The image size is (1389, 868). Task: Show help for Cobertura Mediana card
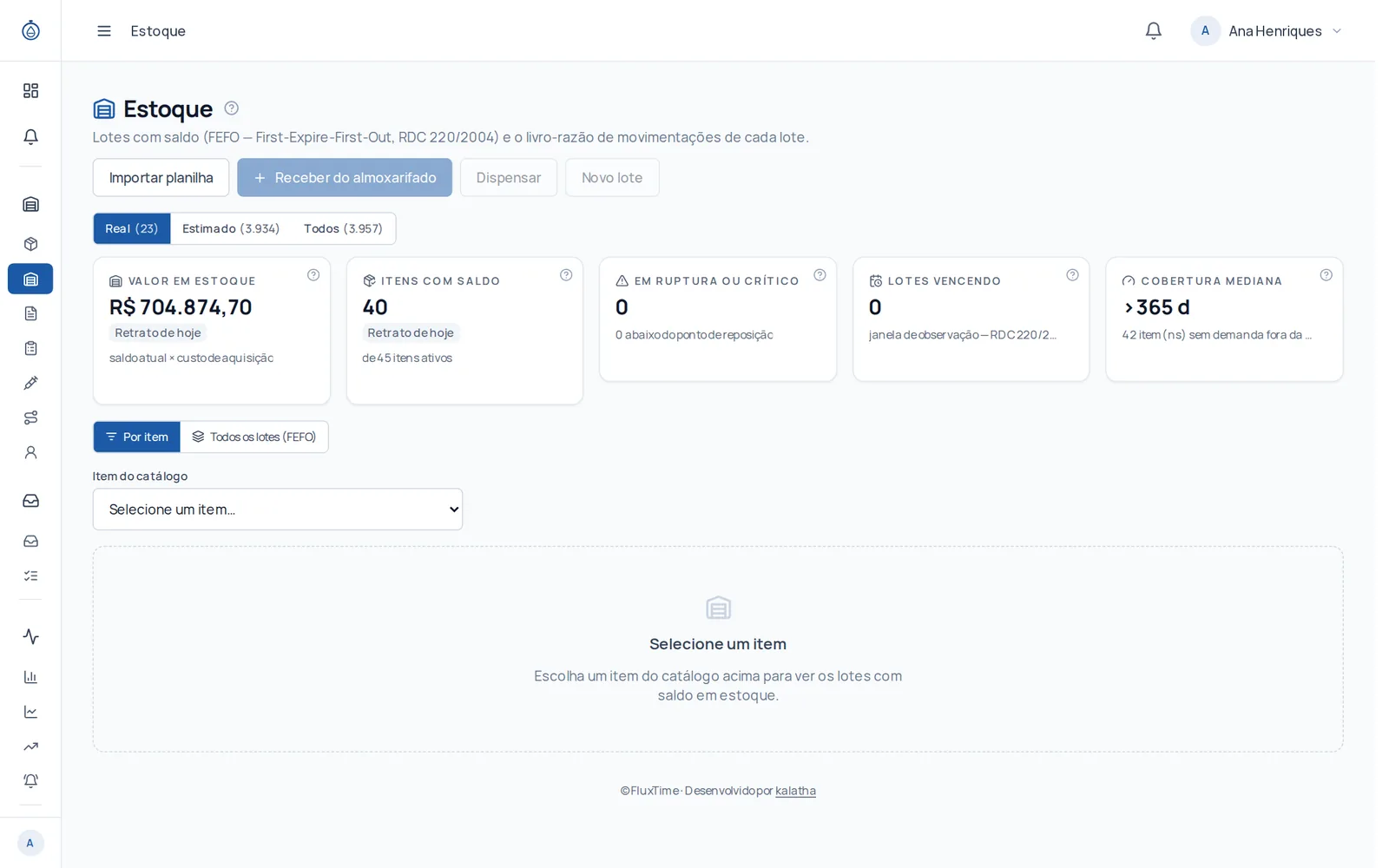tap(1326, 275)
